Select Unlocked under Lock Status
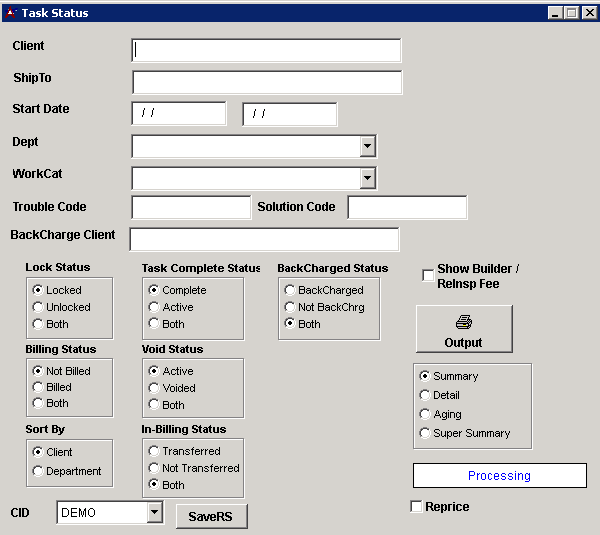This screenshot has width=600, height=535. (x=38, y=307)
